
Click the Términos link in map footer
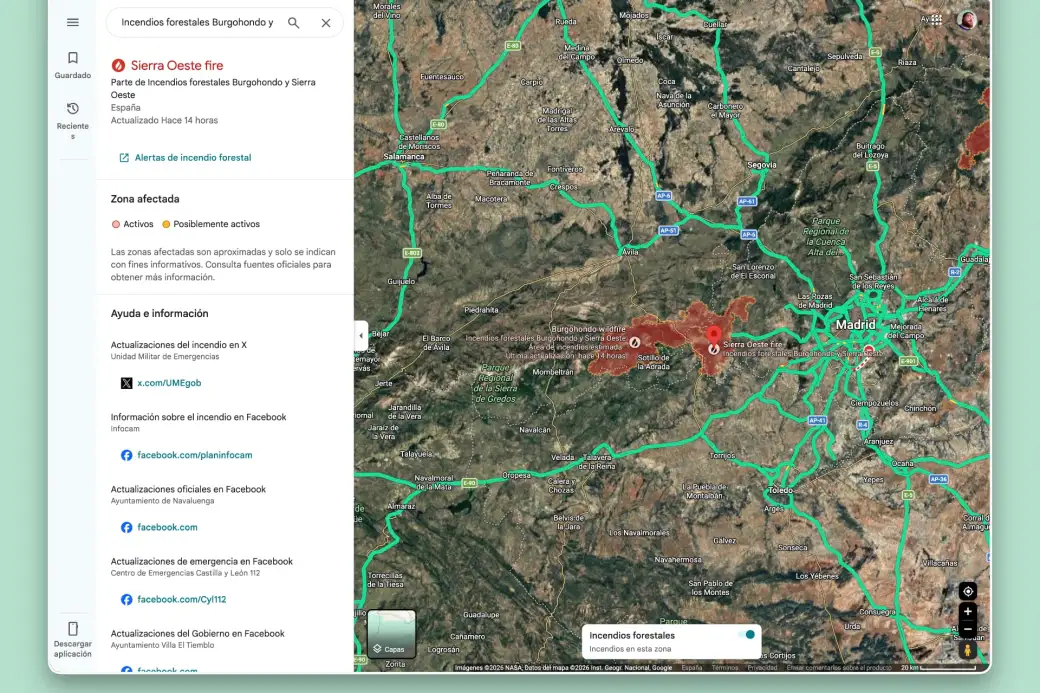(x=724, y=668)
